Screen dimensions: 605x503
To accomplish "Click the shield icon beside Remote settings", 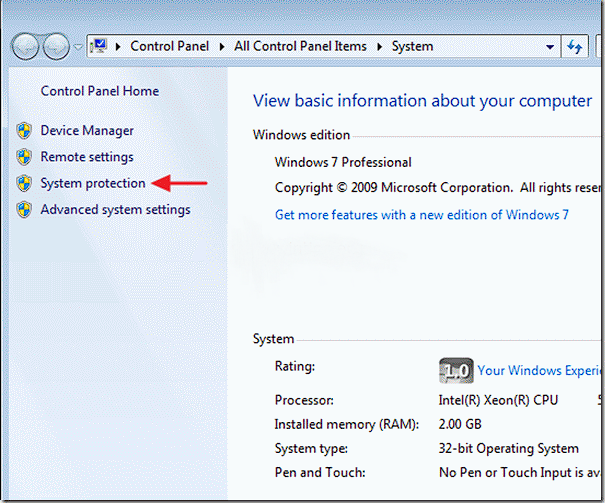I will coord(24,157).
